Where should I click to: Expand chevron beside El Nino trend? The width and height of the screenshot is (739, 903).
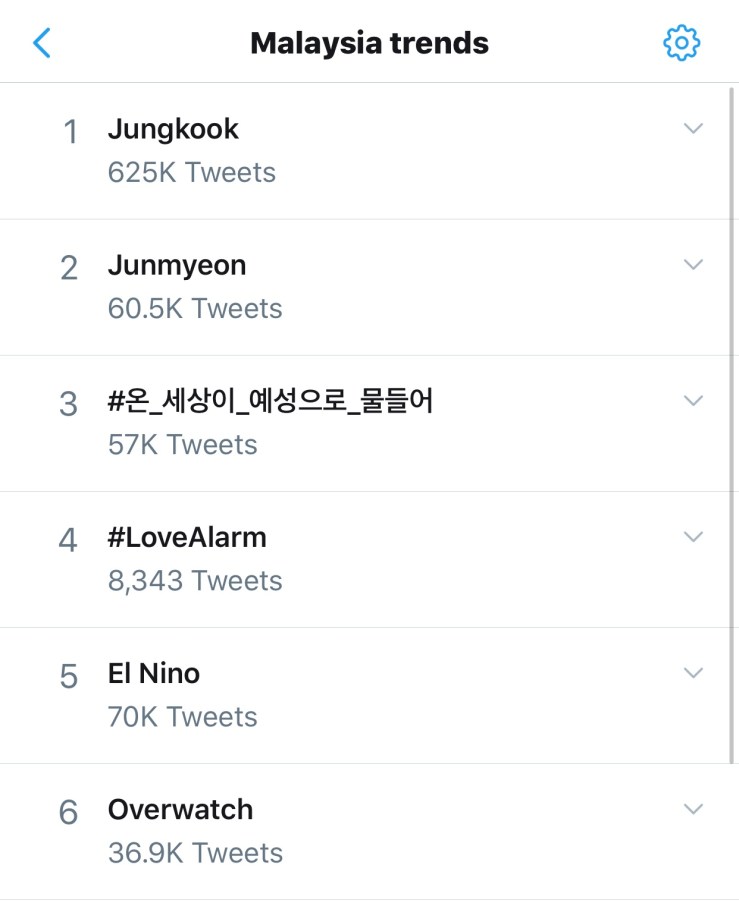[x=693, y=672]
